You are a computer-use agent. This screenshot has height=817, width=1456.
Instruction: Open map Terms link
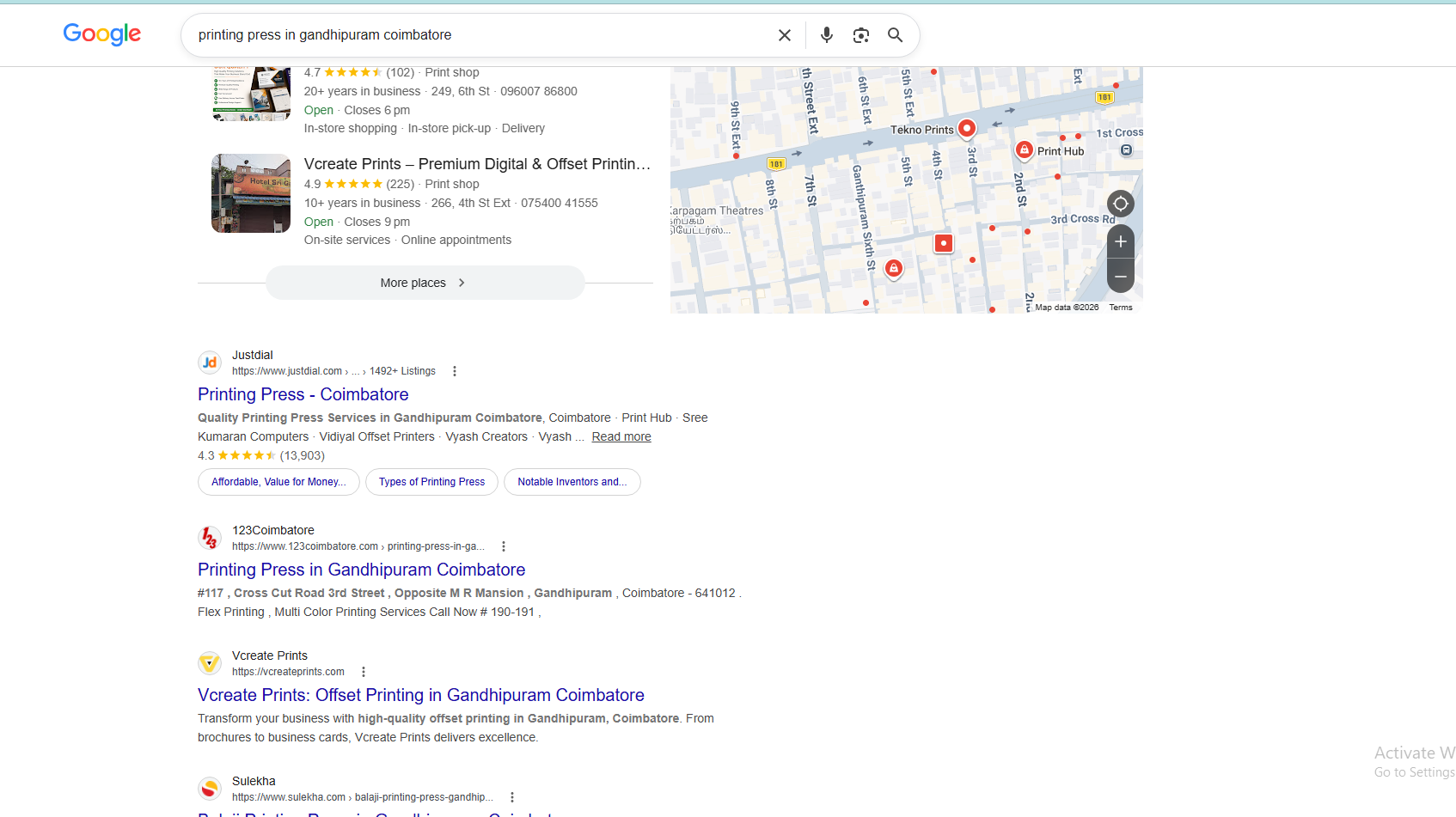(1121, 308)
